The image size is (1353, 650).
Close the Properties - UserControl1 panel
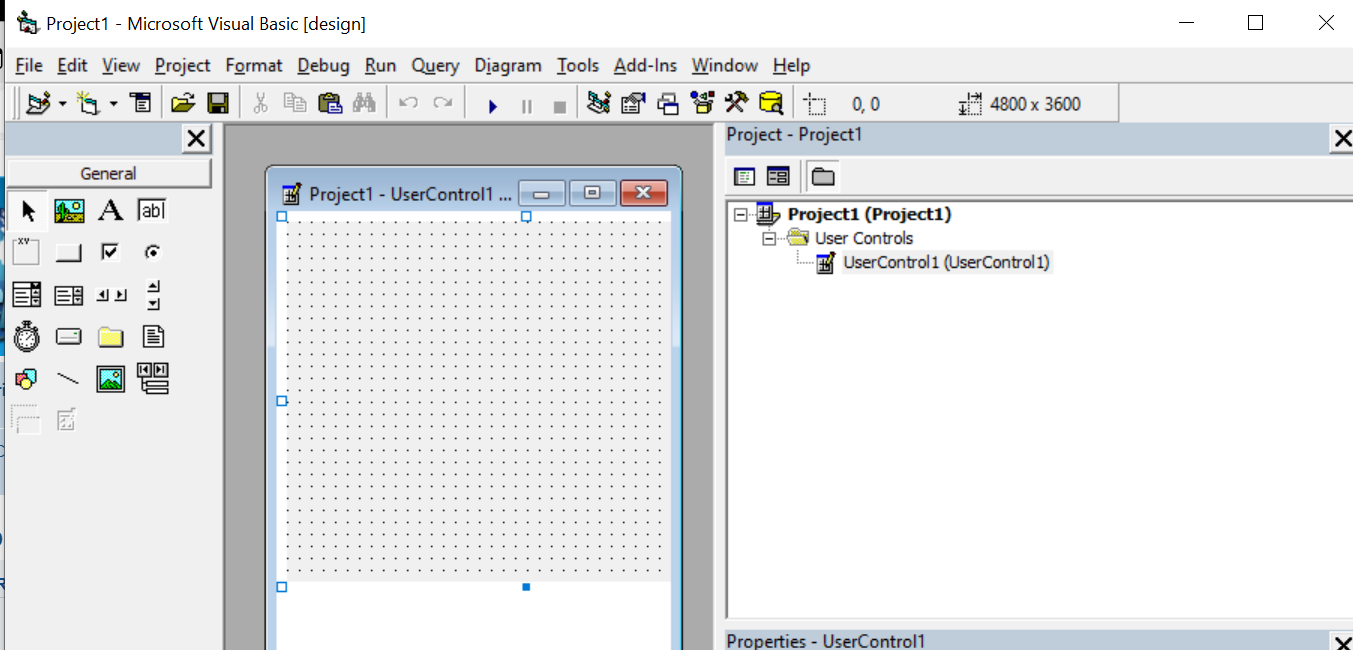pos(1342,642)
